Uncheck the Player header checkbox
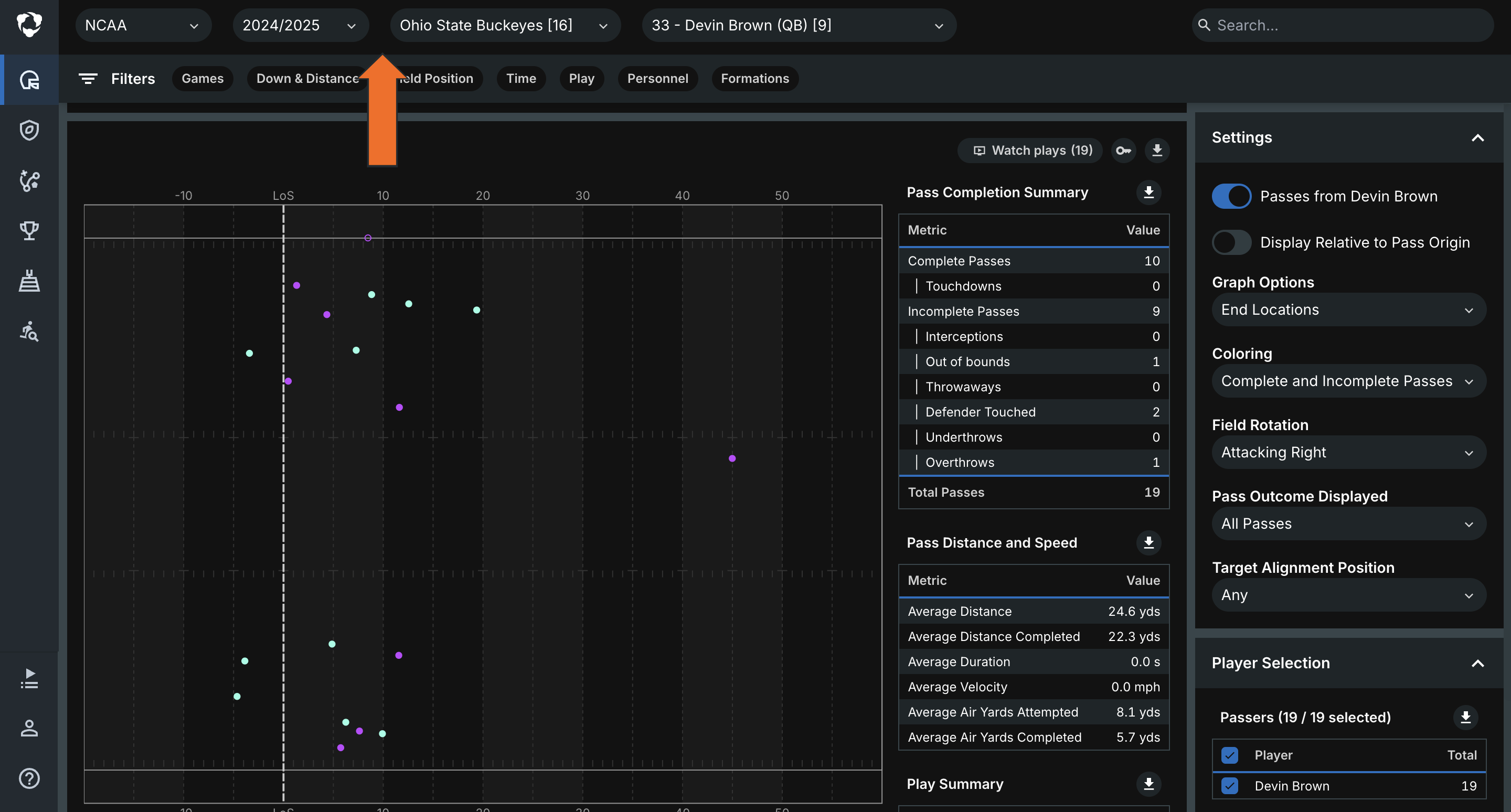 coord(1229,755)
